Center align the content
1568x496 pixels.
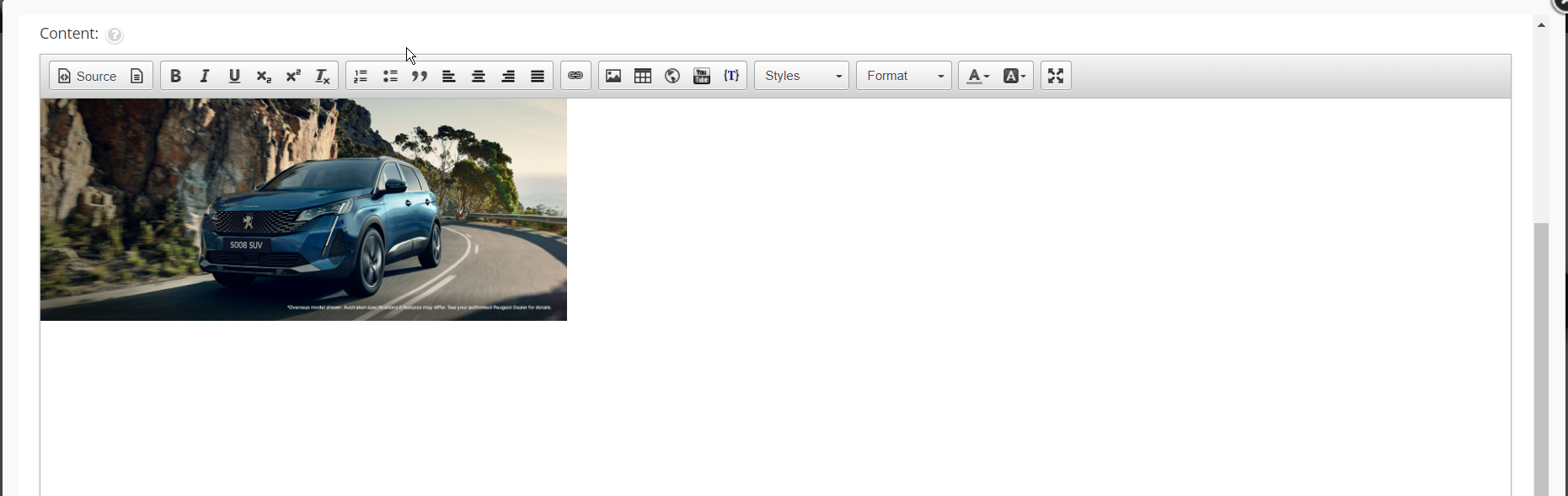pos(479,76)
